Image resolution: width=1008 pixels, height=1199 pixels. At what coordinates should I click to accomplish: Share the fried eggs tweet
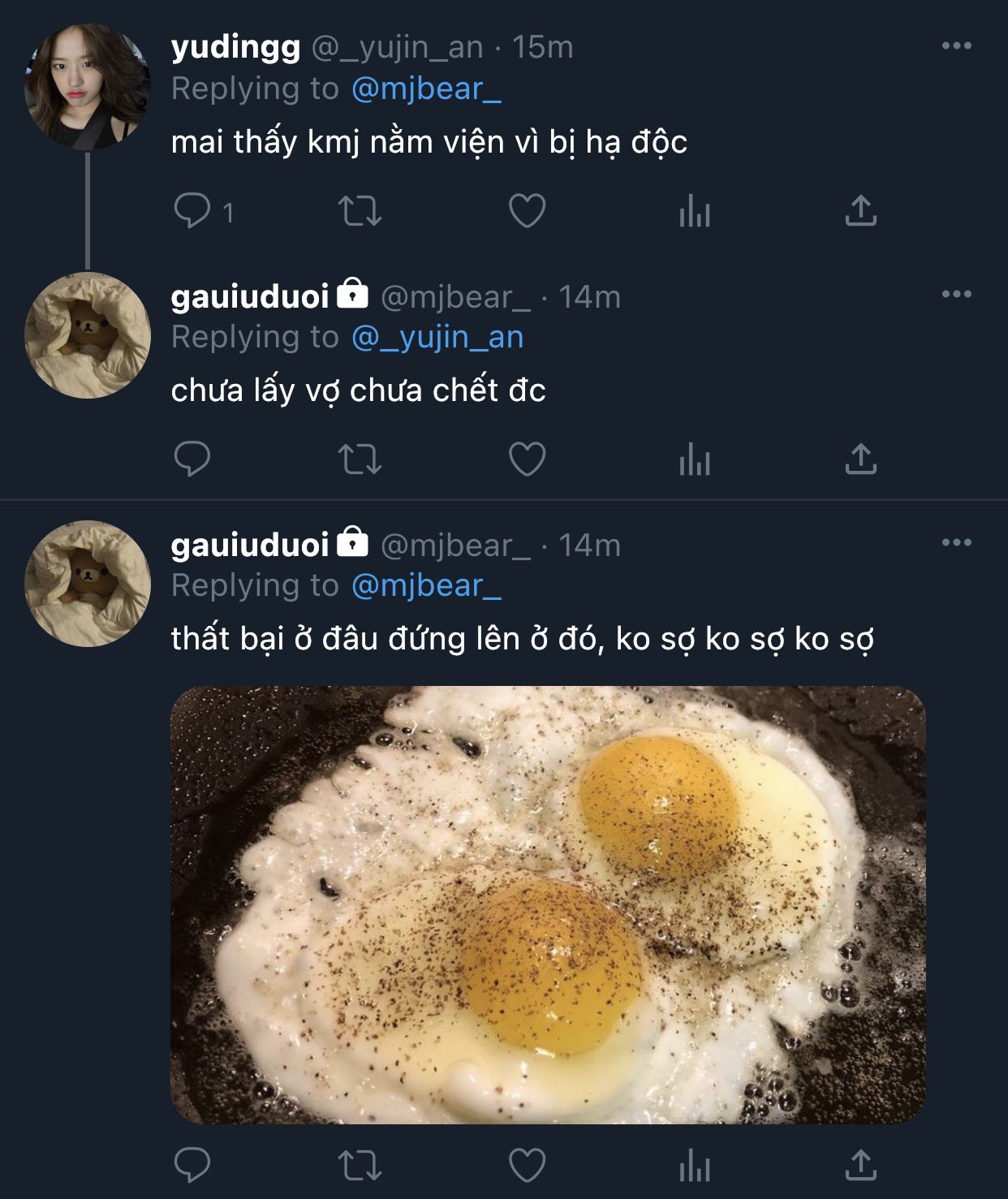pyautogui.click(x=860, y=1166)
